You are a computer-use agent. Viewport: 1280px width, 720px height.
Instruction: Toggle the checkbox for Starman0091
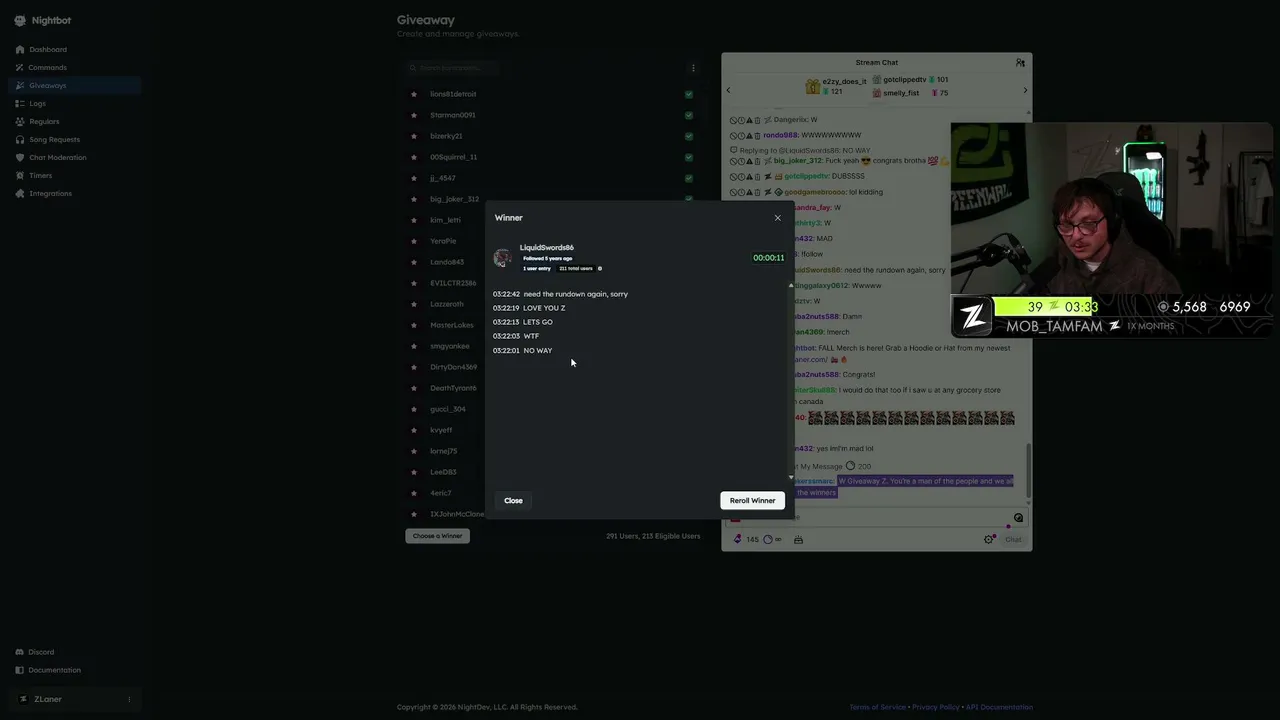coord(689,115)
